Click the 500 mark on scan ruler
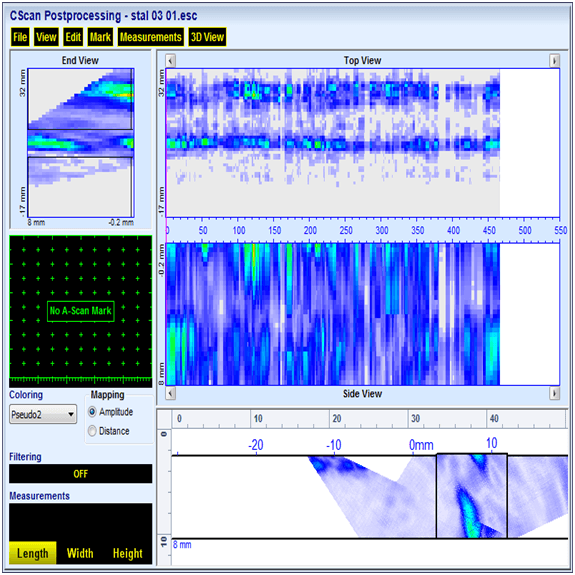 click(x=525, y=230)
